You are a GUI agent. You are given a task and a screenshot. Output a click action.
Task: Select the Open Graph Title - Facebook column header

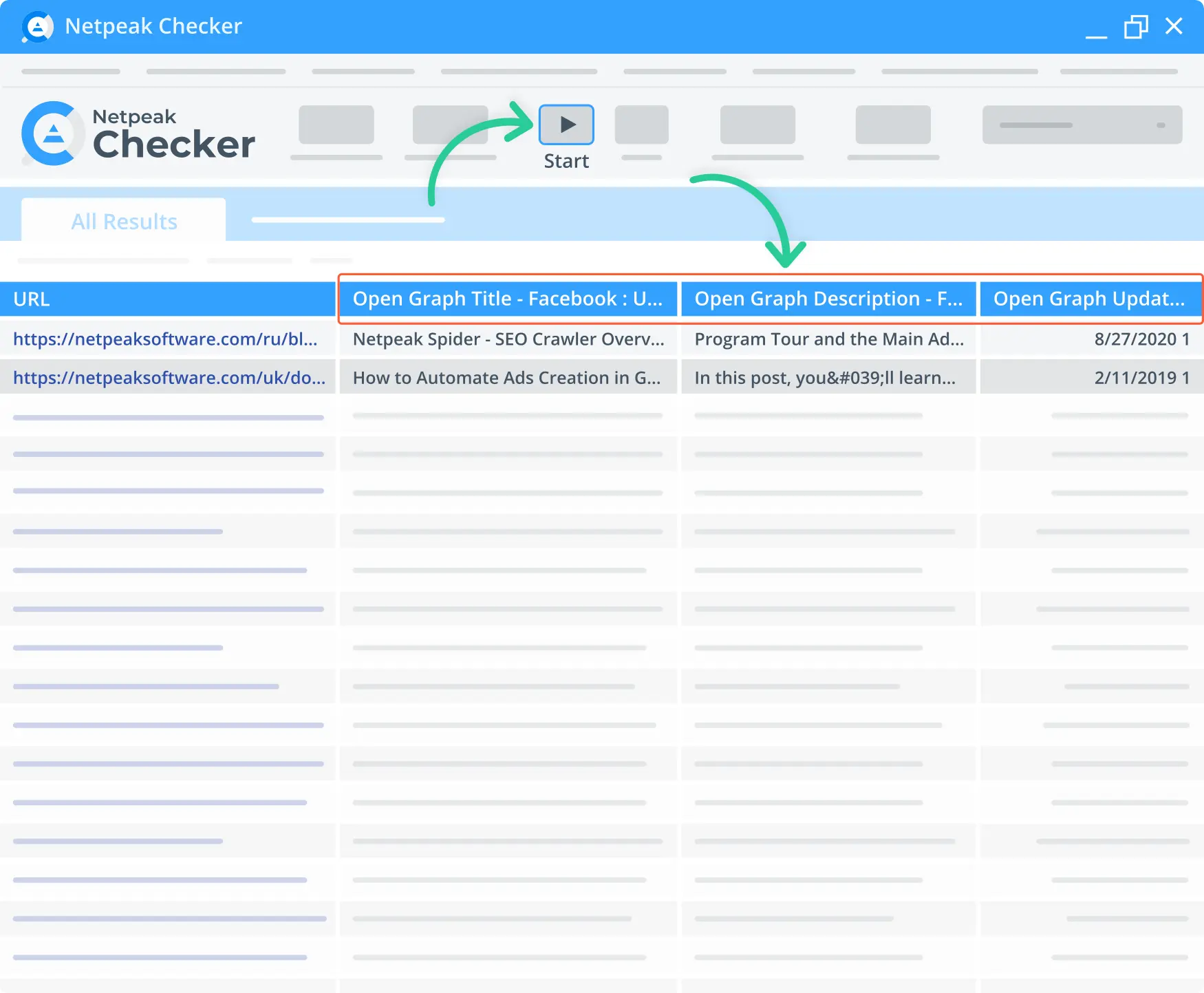point(508,299)
